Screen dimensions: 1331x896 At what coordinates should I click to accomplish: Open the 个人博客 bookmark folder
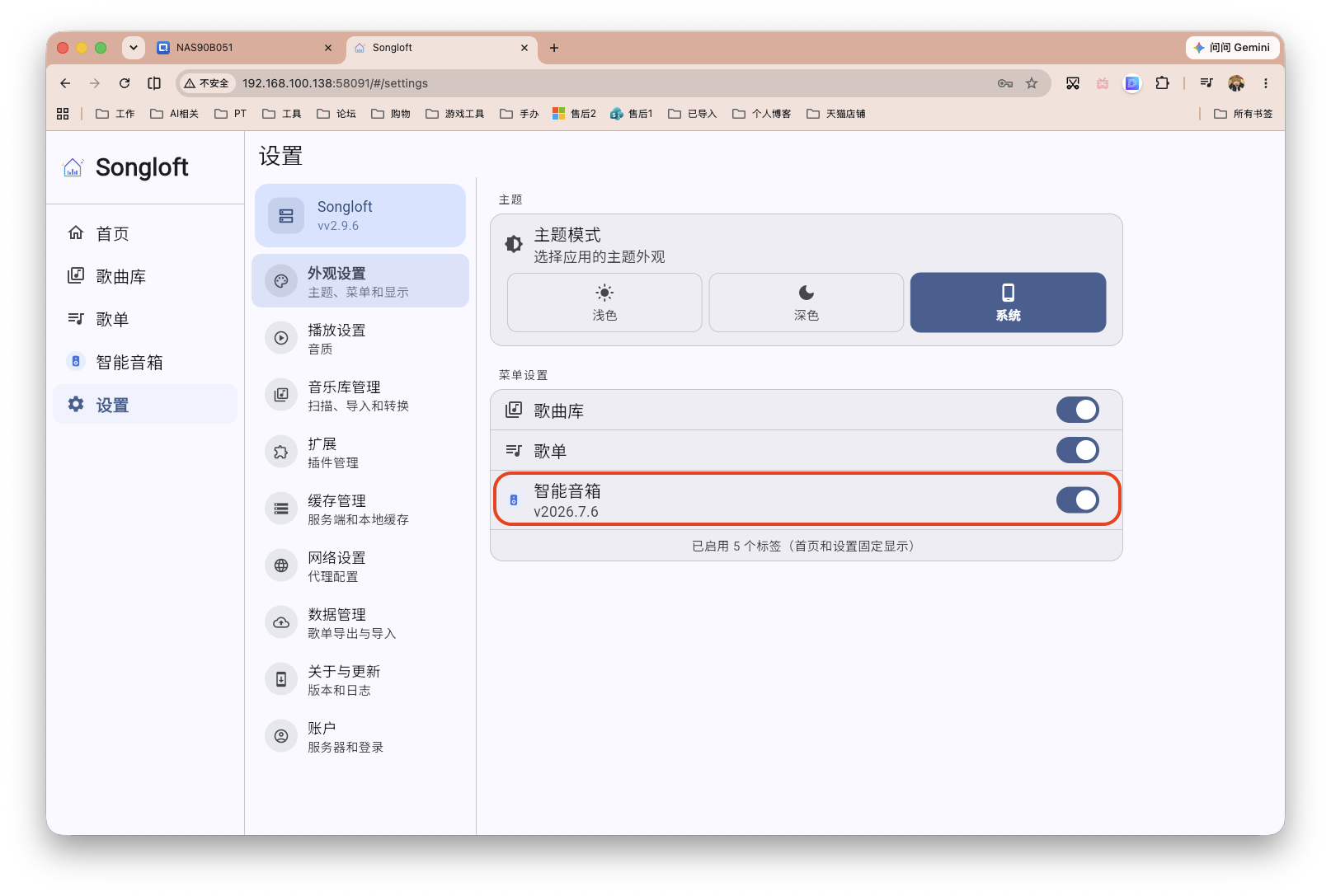point(762,114)
